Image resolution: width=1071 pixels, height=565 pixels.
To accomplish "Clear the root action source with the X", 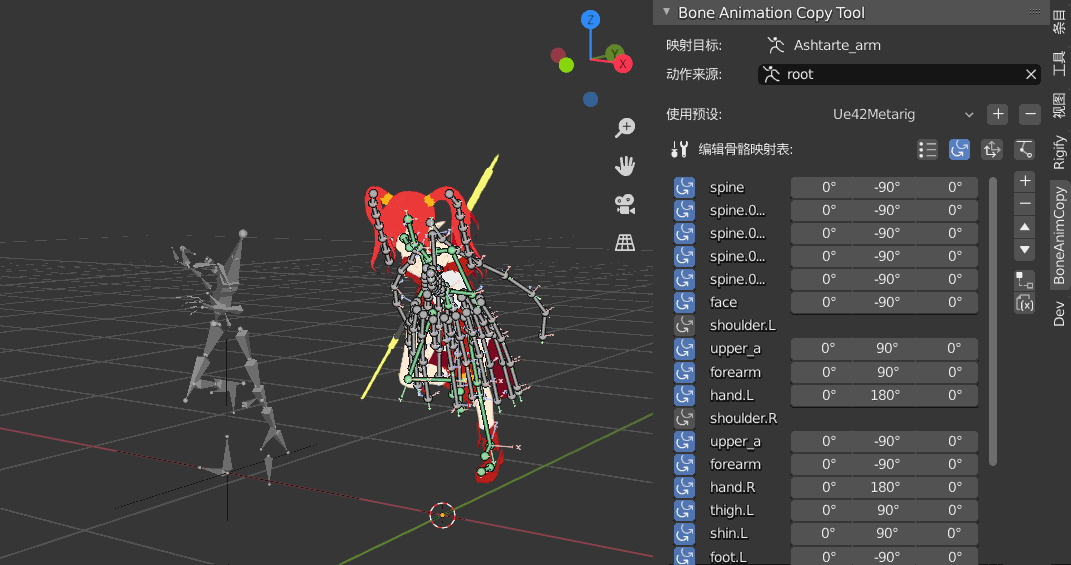I will (1031, 74).
